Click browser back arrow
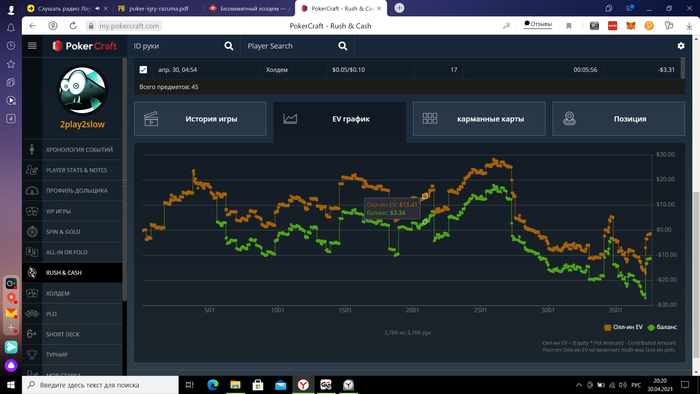The width and height of the screenshot is (700, 394). pyautogui.click(x=33, y=26)
